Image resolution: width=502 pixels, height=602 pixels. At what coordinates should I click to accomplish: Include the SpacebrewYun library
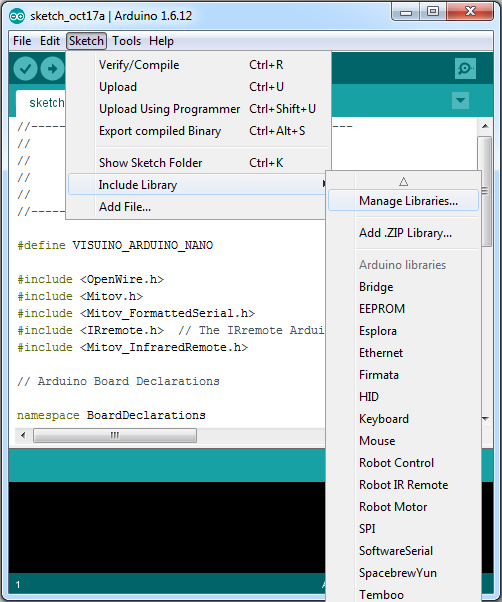point(403,573)
